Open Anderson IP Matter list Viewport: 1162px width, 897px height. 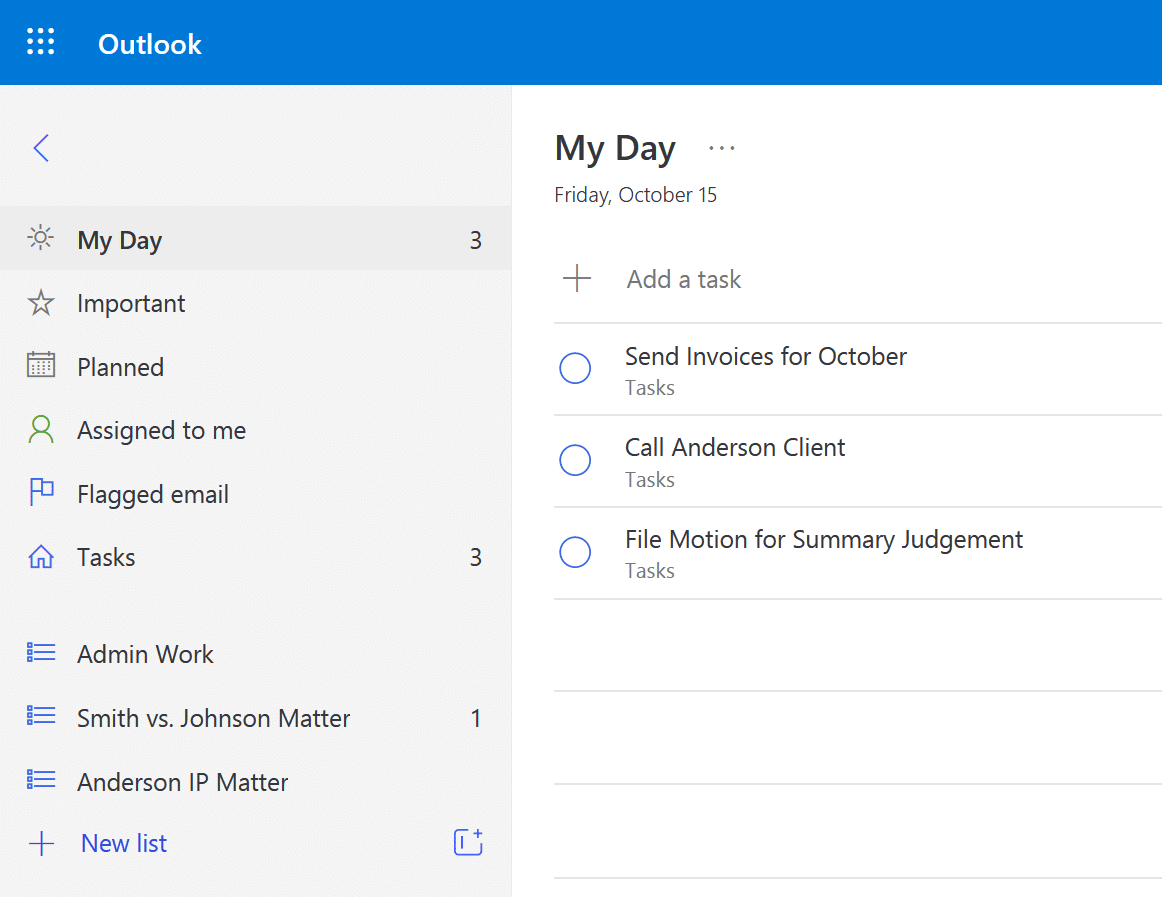point(256,781)
